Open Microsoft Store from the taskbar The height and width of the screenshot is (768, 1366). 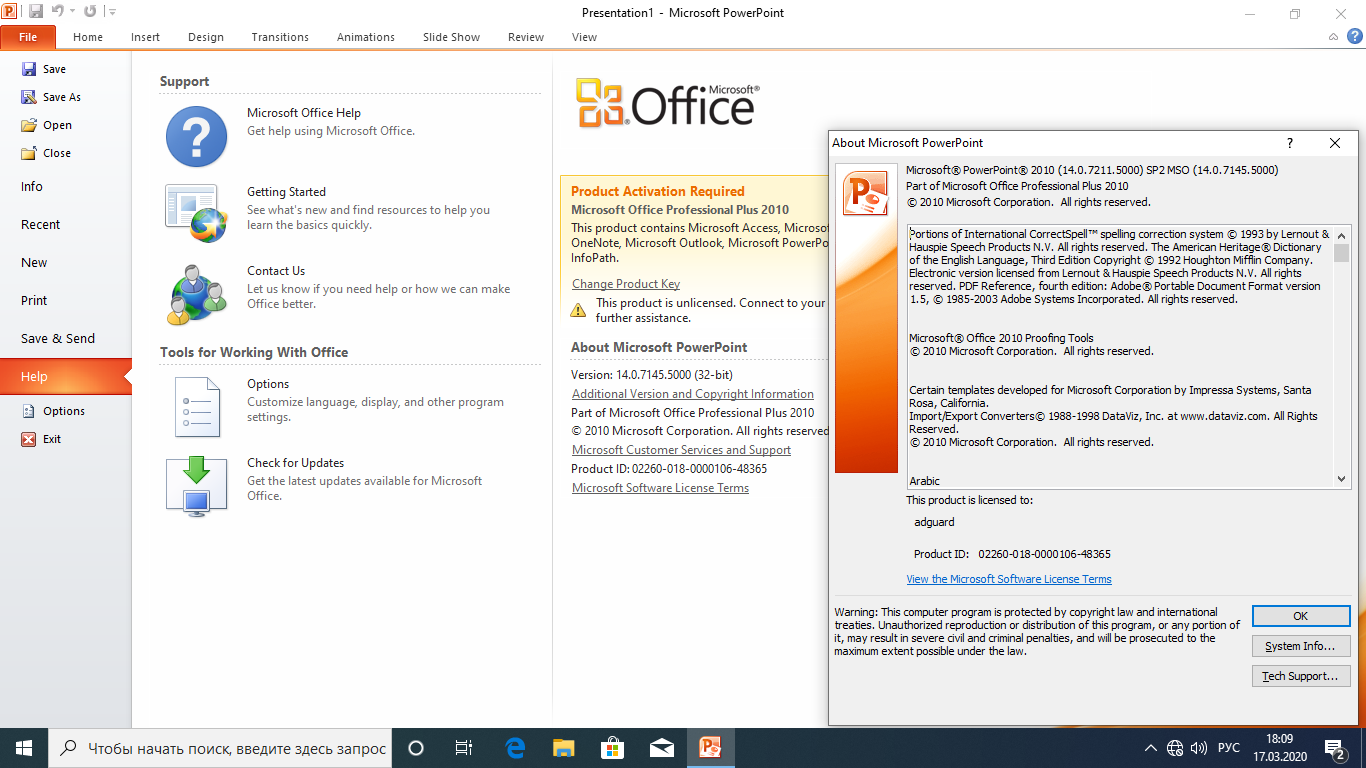(612, 748)
